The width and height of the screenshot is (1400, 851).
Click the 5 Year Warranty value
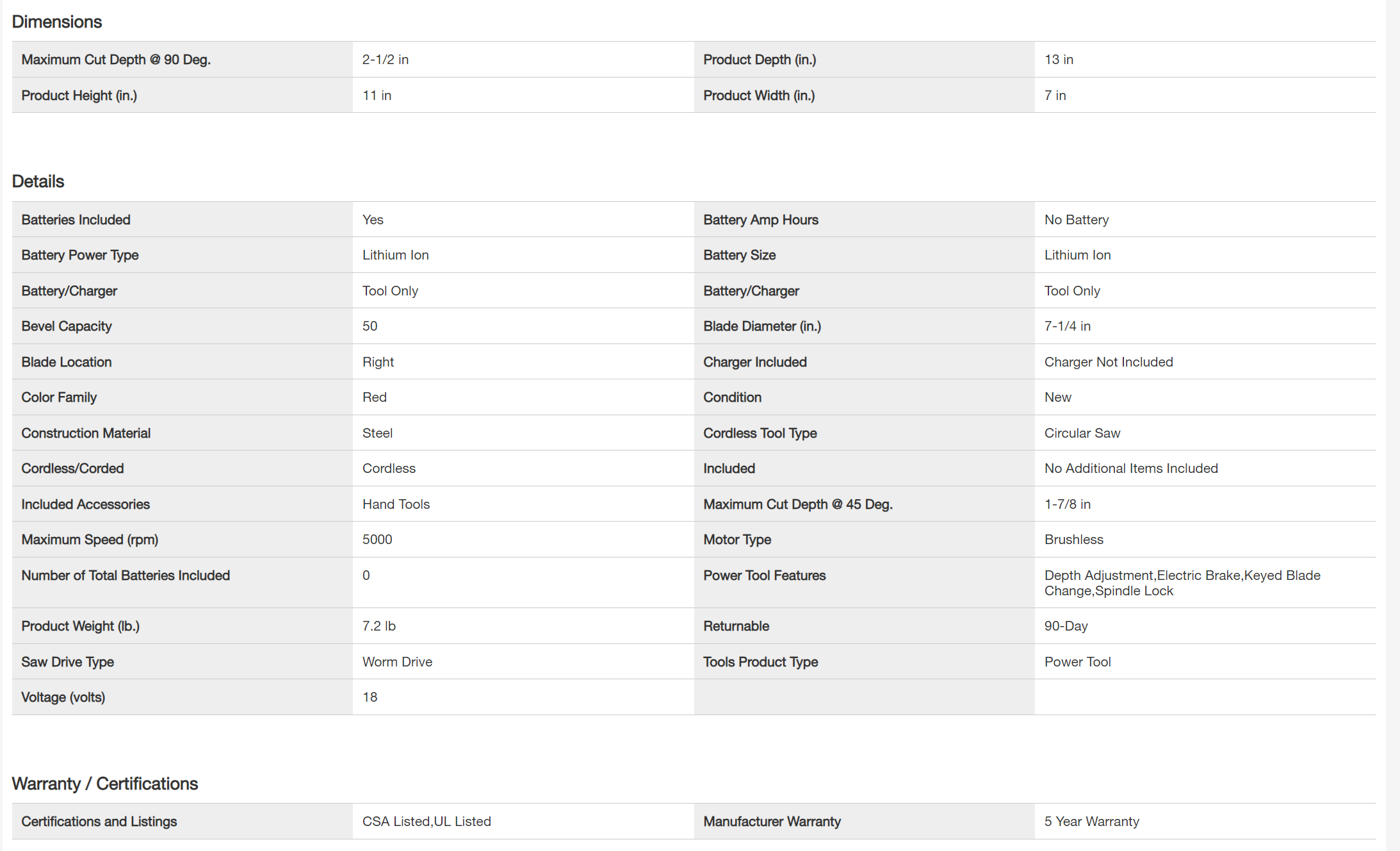click(1091, 822)
